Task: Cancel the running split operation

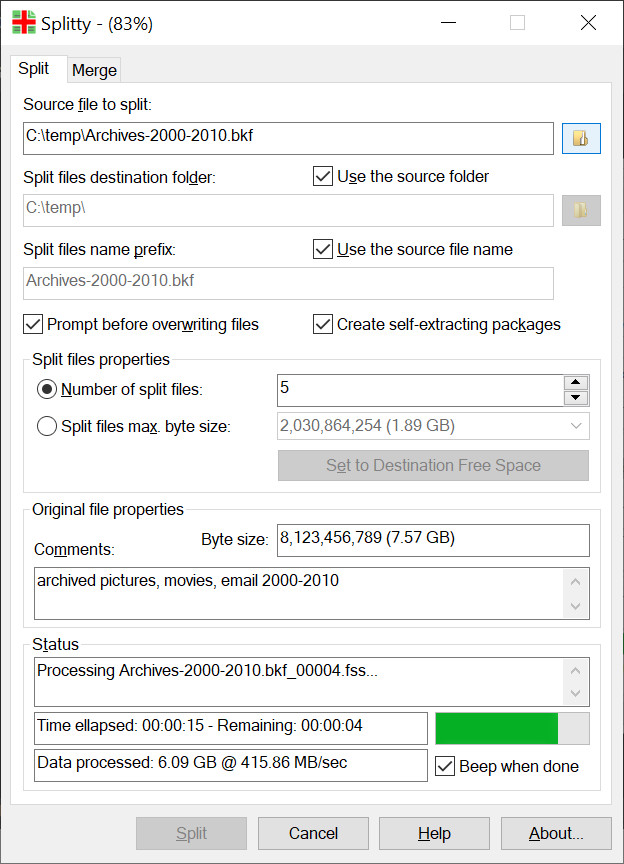Action: 313,833
